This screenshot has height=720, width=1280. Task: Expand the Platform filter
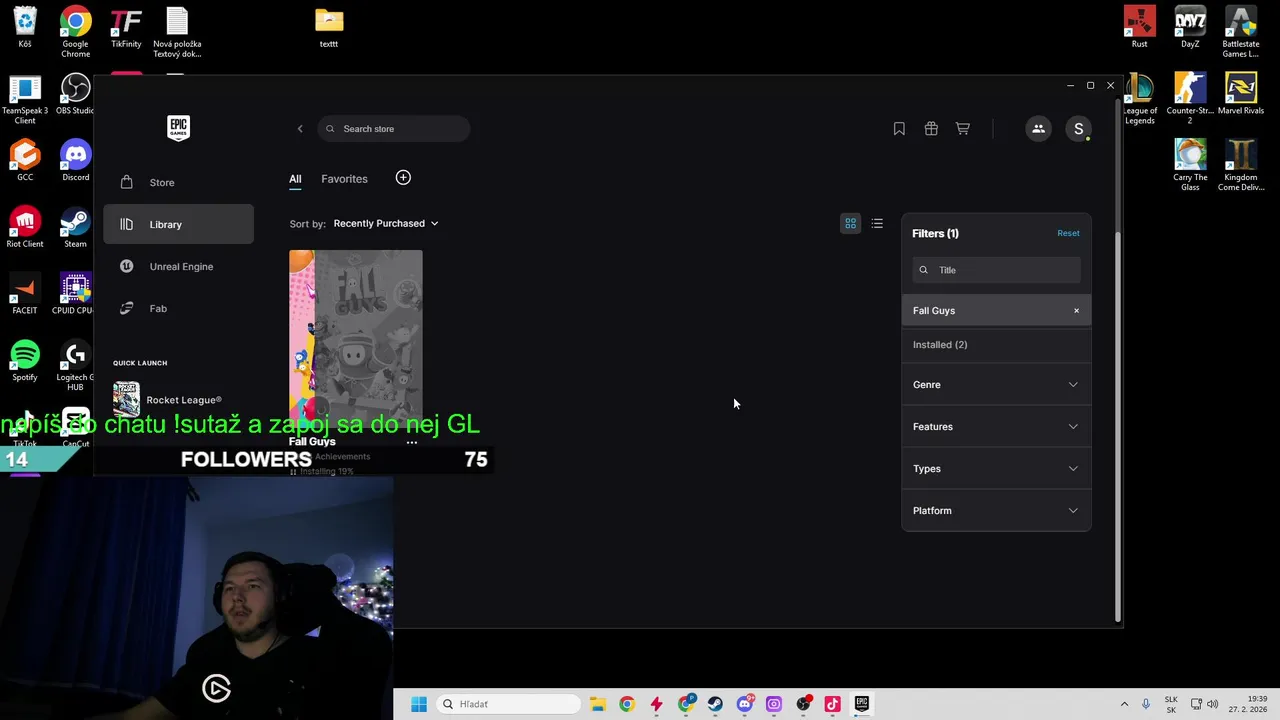[996, 511]
